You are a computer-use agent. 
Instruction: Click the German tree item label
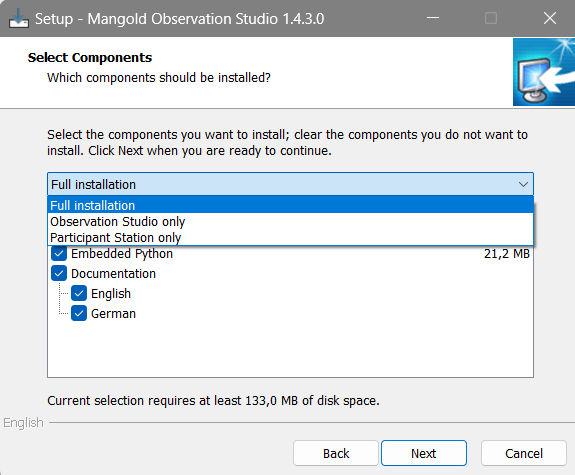coord(113,314)
